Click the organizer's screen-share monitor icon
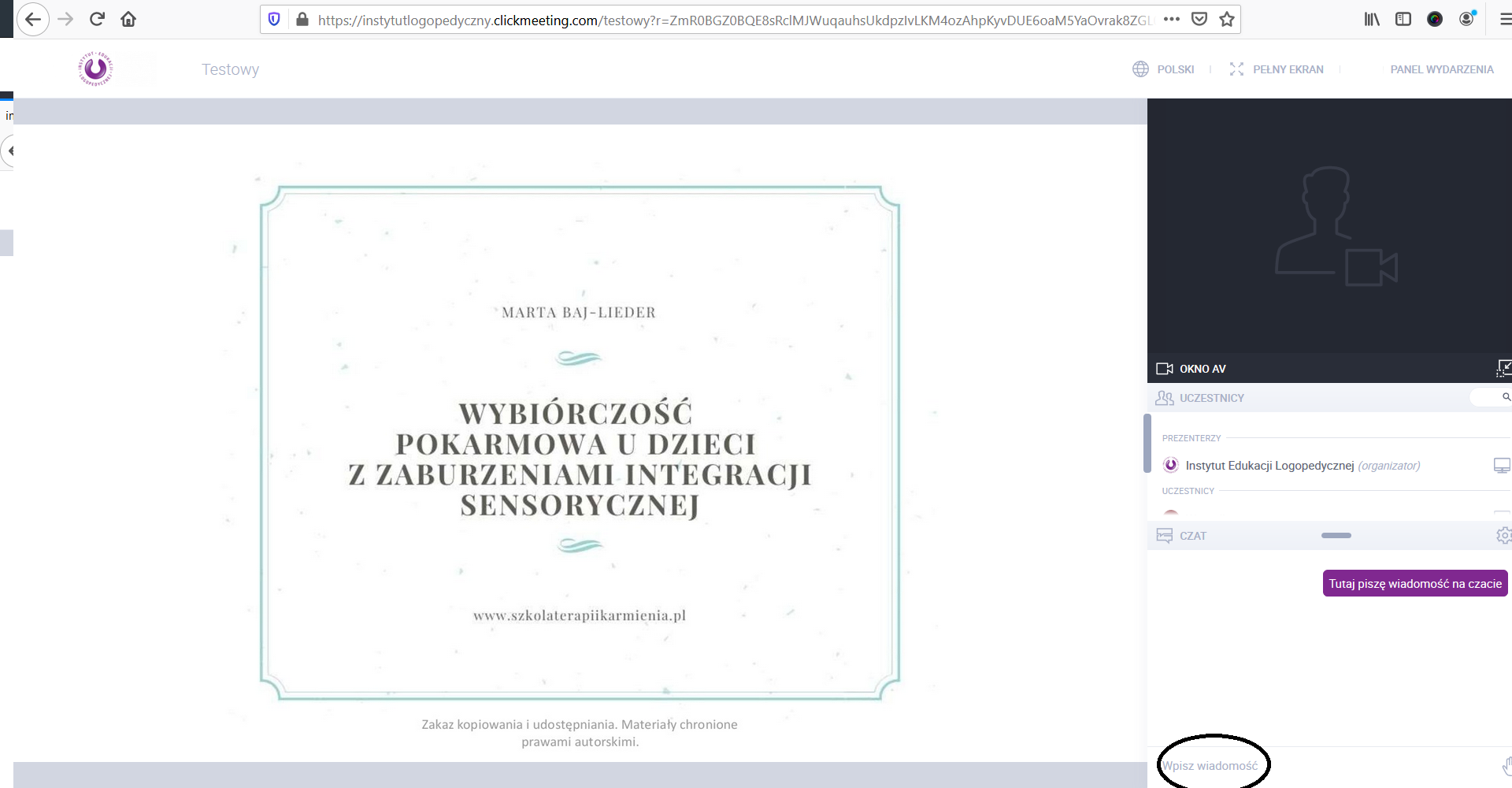This screenshot has width=1512, height=788. click(1502, 466)
